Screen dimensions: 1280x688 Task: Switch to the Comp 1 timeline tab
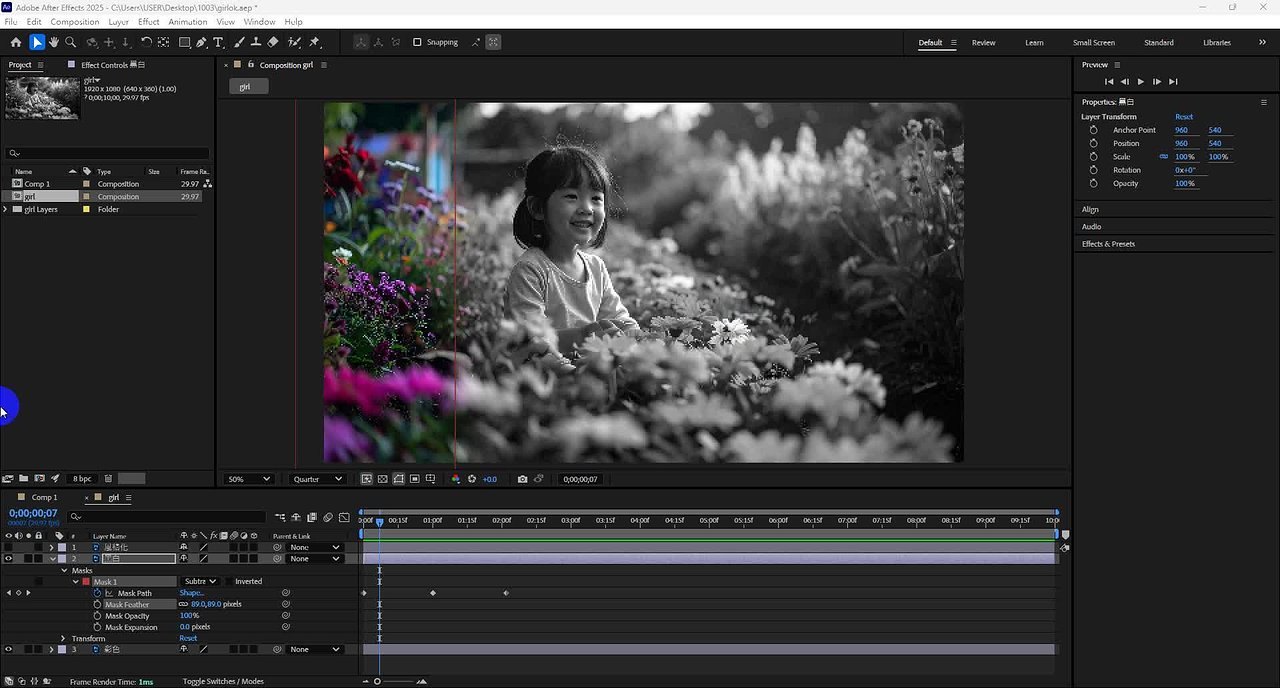44,497
